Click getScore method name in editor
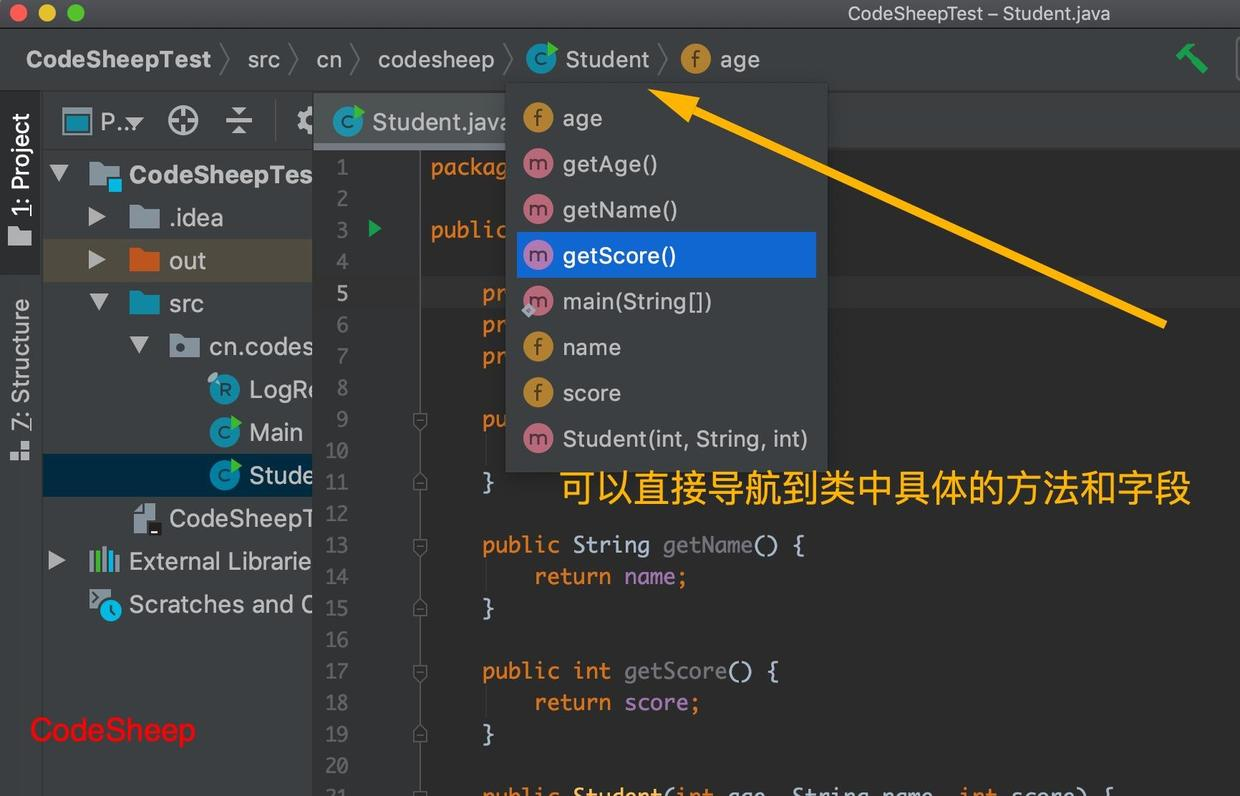The image size is (1240, 796). (x=675, y=671)
